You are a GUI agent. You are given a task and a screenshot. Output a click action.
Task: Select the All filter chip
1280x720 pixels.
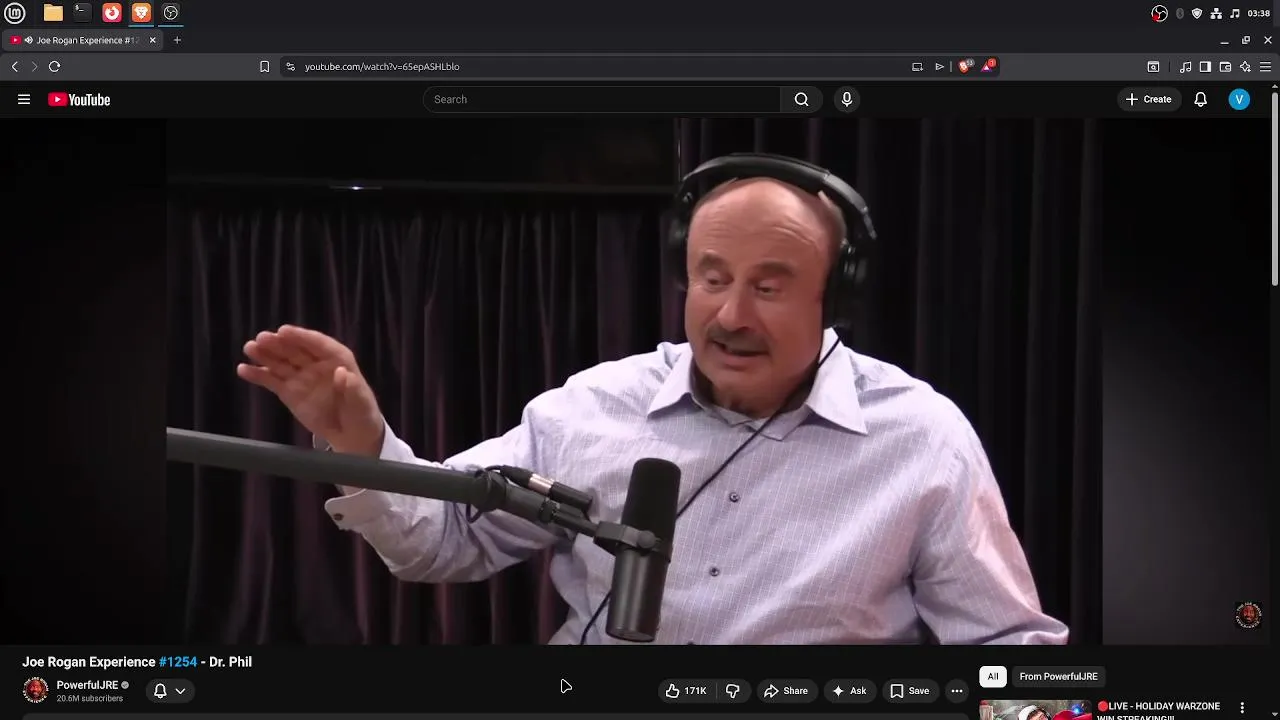(x=993, y=676)
